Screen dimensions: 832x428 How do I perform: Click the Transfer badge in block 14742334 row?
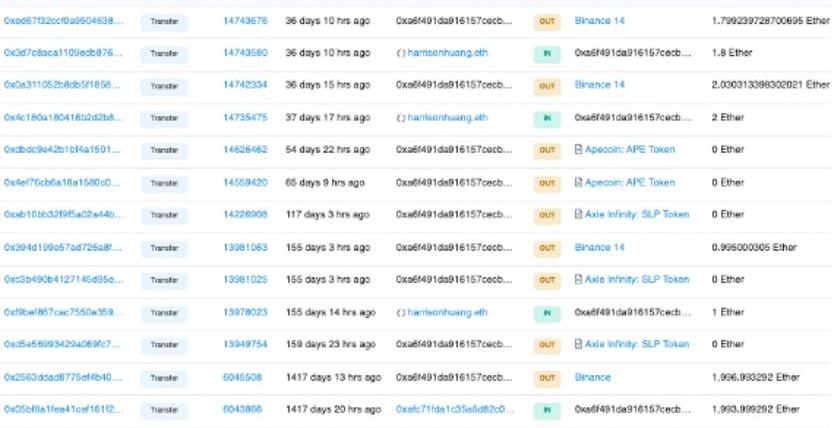pos(164,85)
